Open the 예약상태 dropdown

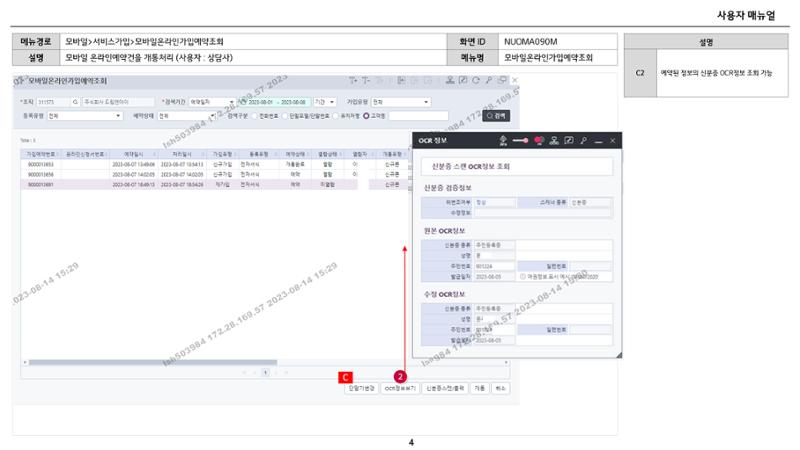pos(186,116)
